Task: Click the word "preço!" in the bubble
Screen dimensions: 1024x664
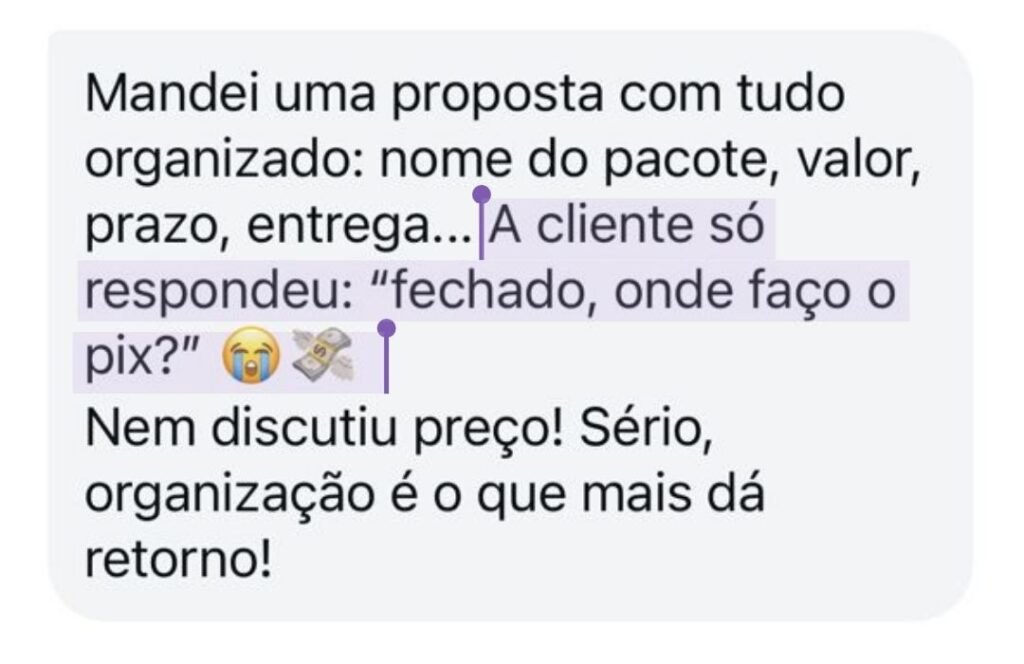Action: pos(489,432)
